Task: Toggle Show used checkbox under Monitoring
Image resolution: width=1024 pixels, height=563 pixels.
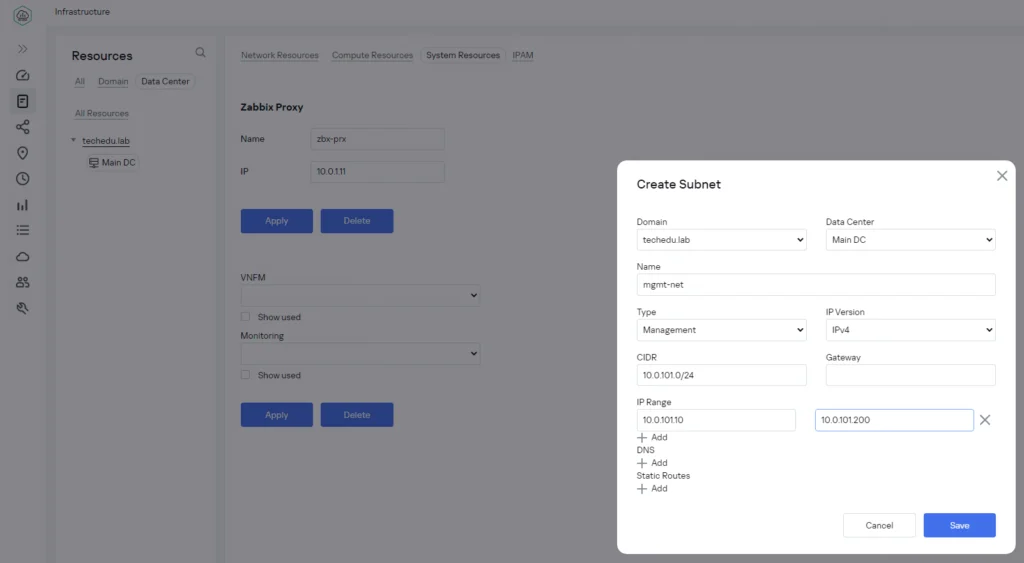Action: click(x=246, y=375)
